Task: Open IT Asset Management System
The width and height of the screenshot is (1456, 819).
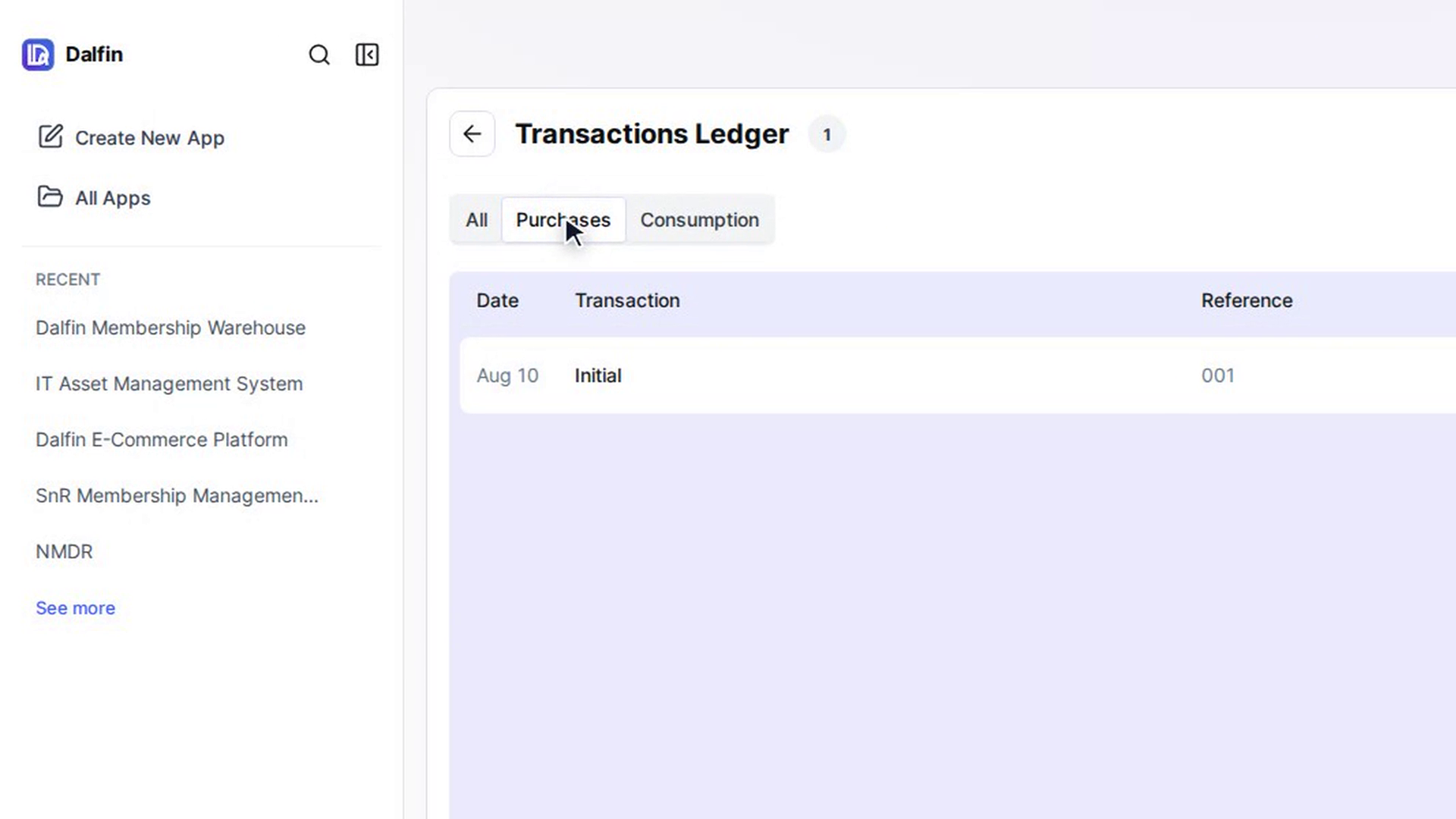Action: (169, 384)
